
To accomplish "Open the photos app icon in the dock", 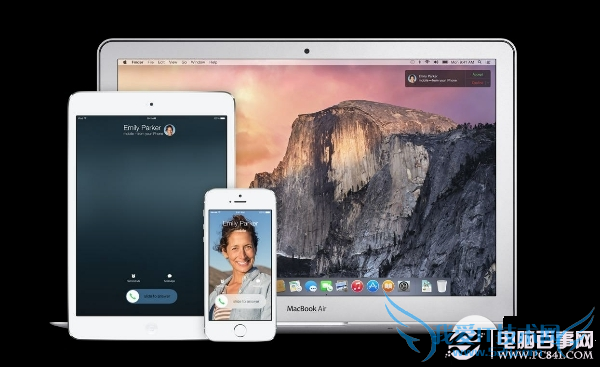I will [x=341, y=286].
